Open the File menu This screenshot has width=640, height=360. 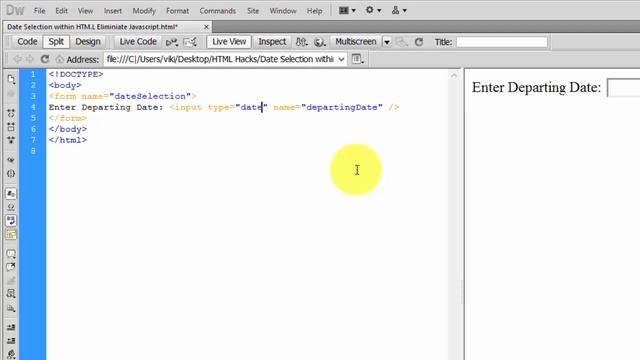40,11
